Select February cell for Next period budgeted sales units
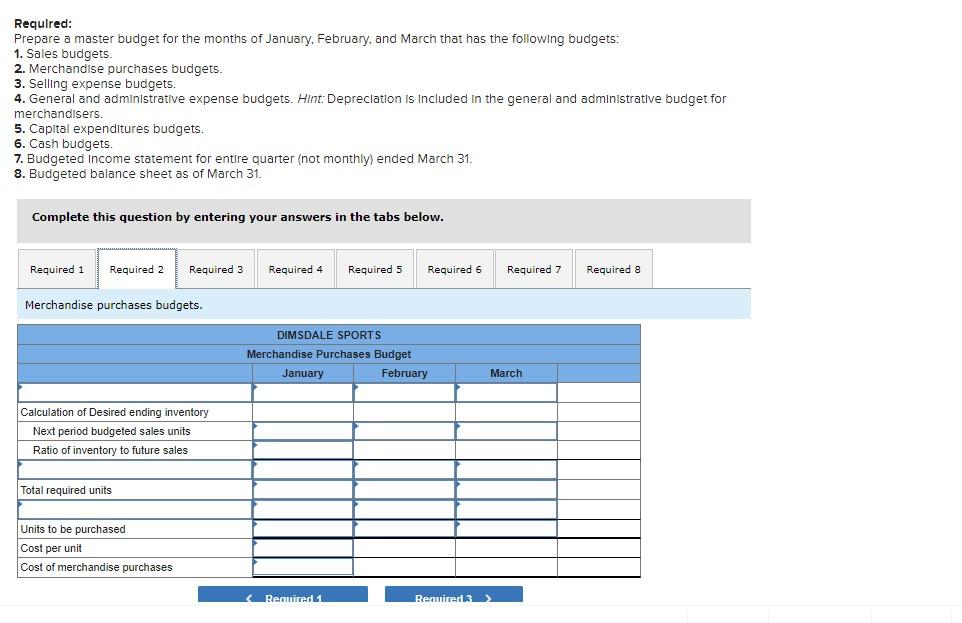This screenshot has width=962, height=623. 404,431
